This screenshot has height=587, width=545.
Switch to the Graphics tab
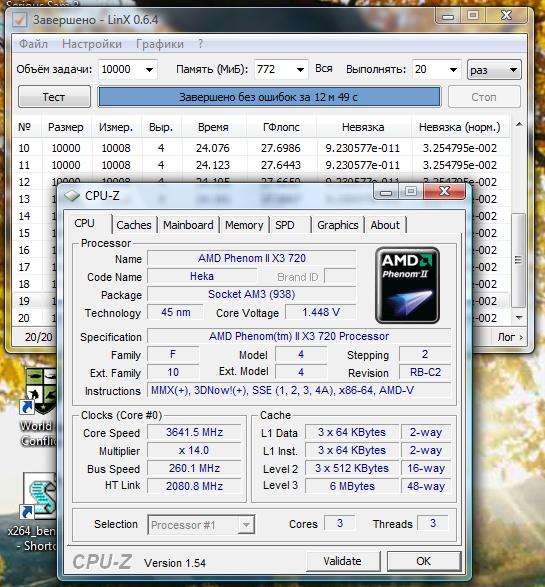[x=338, y=225]
